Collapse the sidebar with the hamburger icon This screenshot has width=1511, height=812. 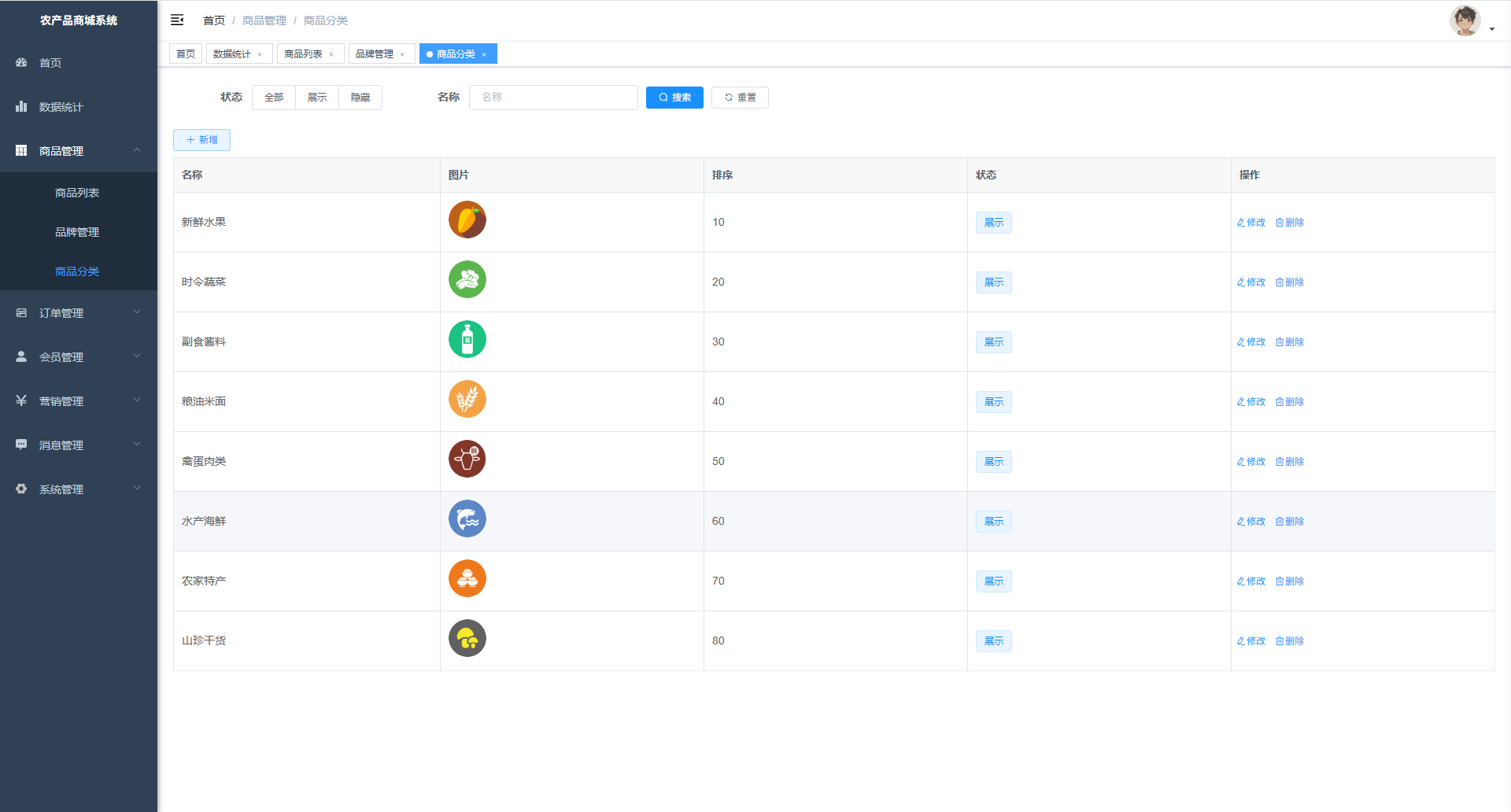click(177, 20)
